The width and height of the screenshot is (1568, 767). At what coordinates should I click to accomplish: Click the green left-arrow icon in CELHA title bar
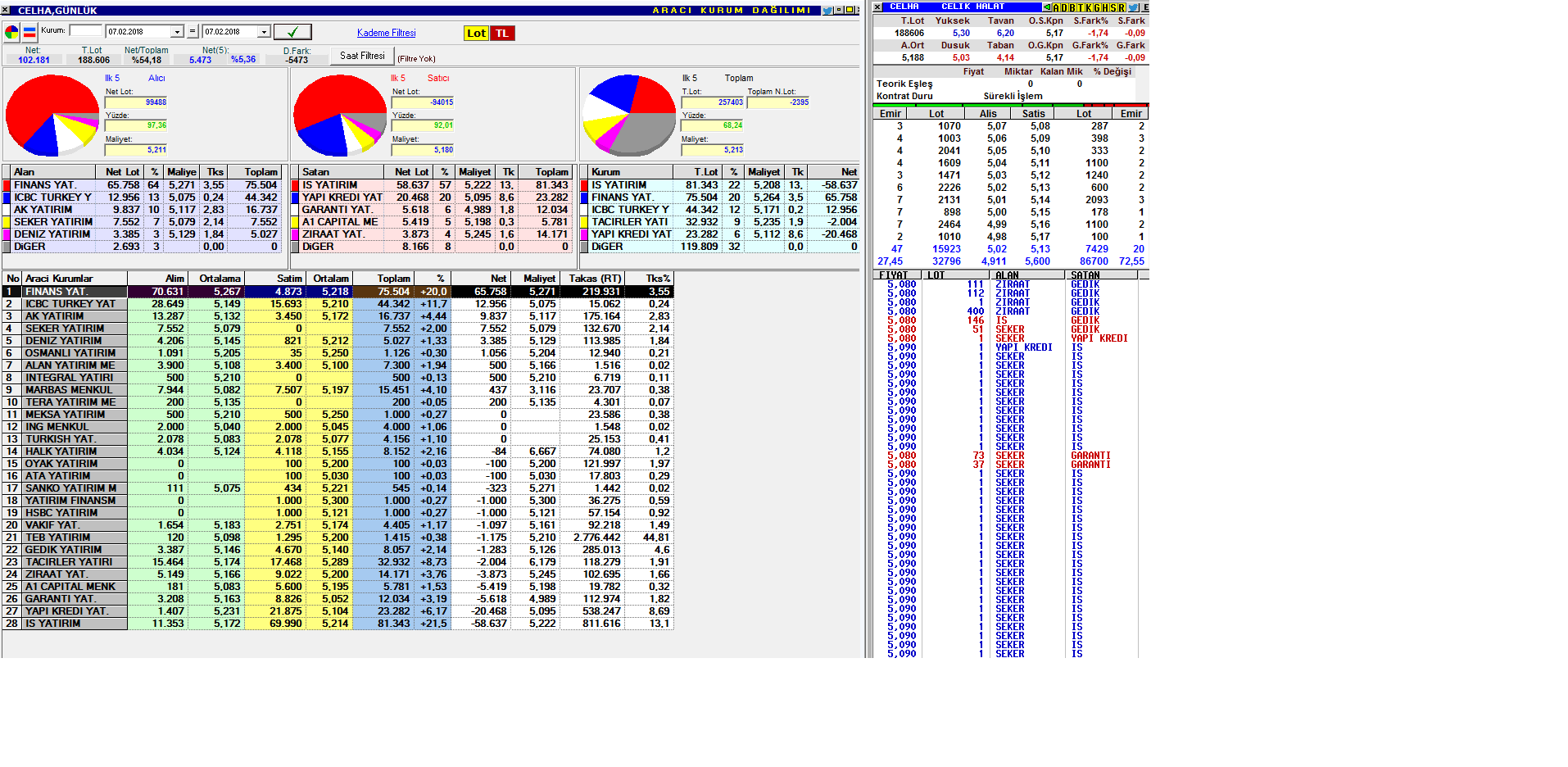[1047, 7]
